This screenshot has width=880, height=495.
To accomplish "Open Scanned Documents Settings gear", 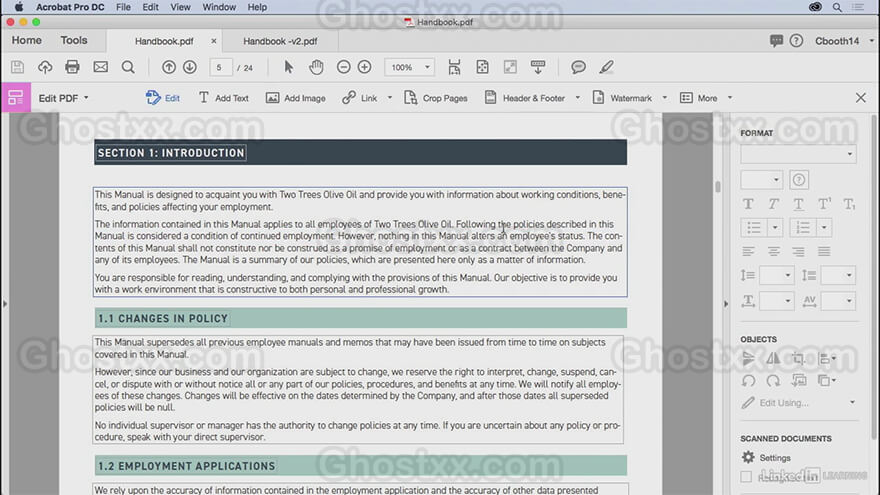I will (x=748, y=457).
